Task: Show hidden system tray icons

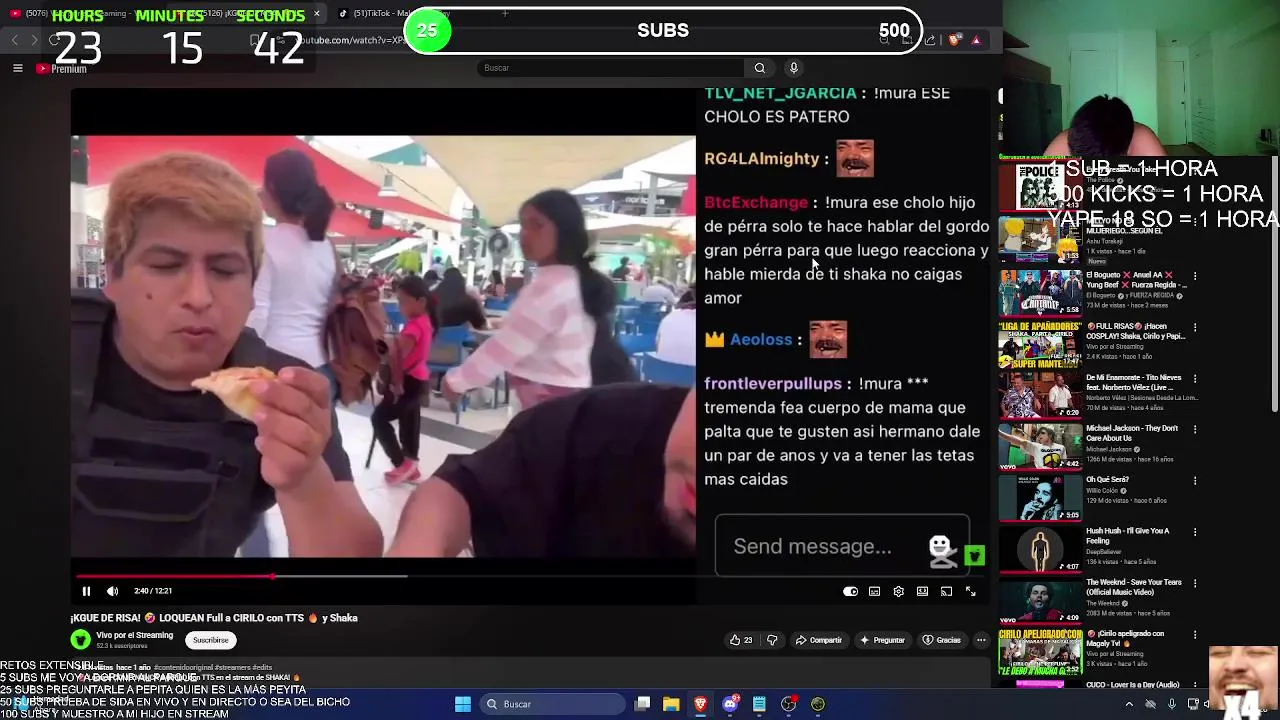Action: (1129, 704)
